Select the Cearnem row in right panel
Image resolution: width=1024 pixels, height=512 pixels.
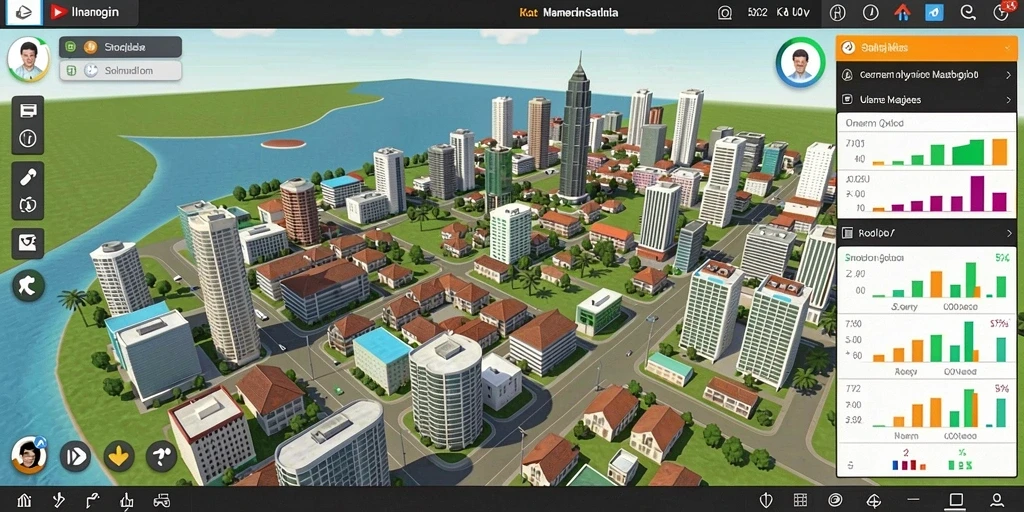926,75
